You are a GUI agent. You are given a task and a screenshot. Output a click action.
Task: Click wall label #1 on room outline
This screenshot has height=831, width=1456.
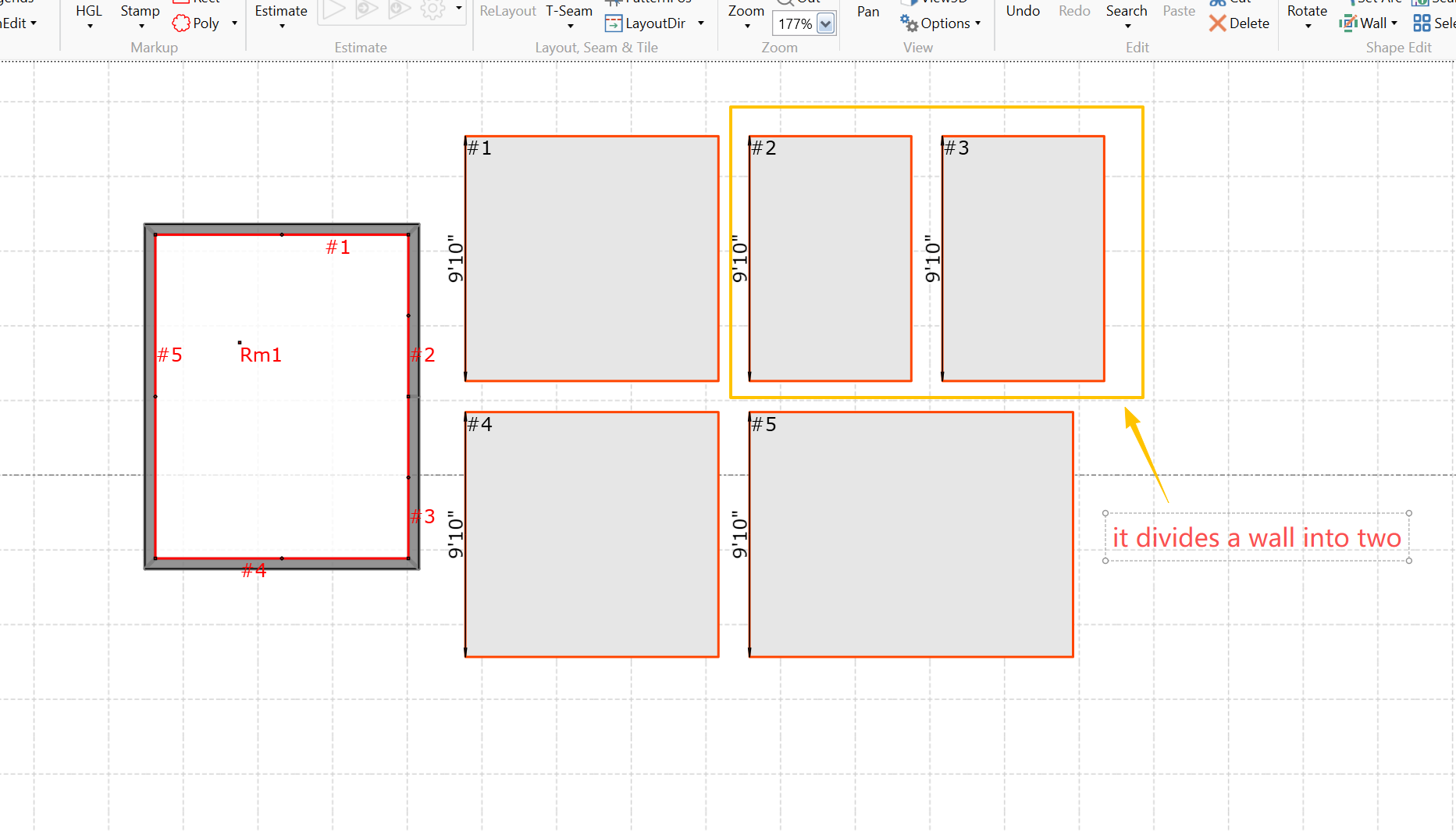pyautogui.click(x=338, y=248)
